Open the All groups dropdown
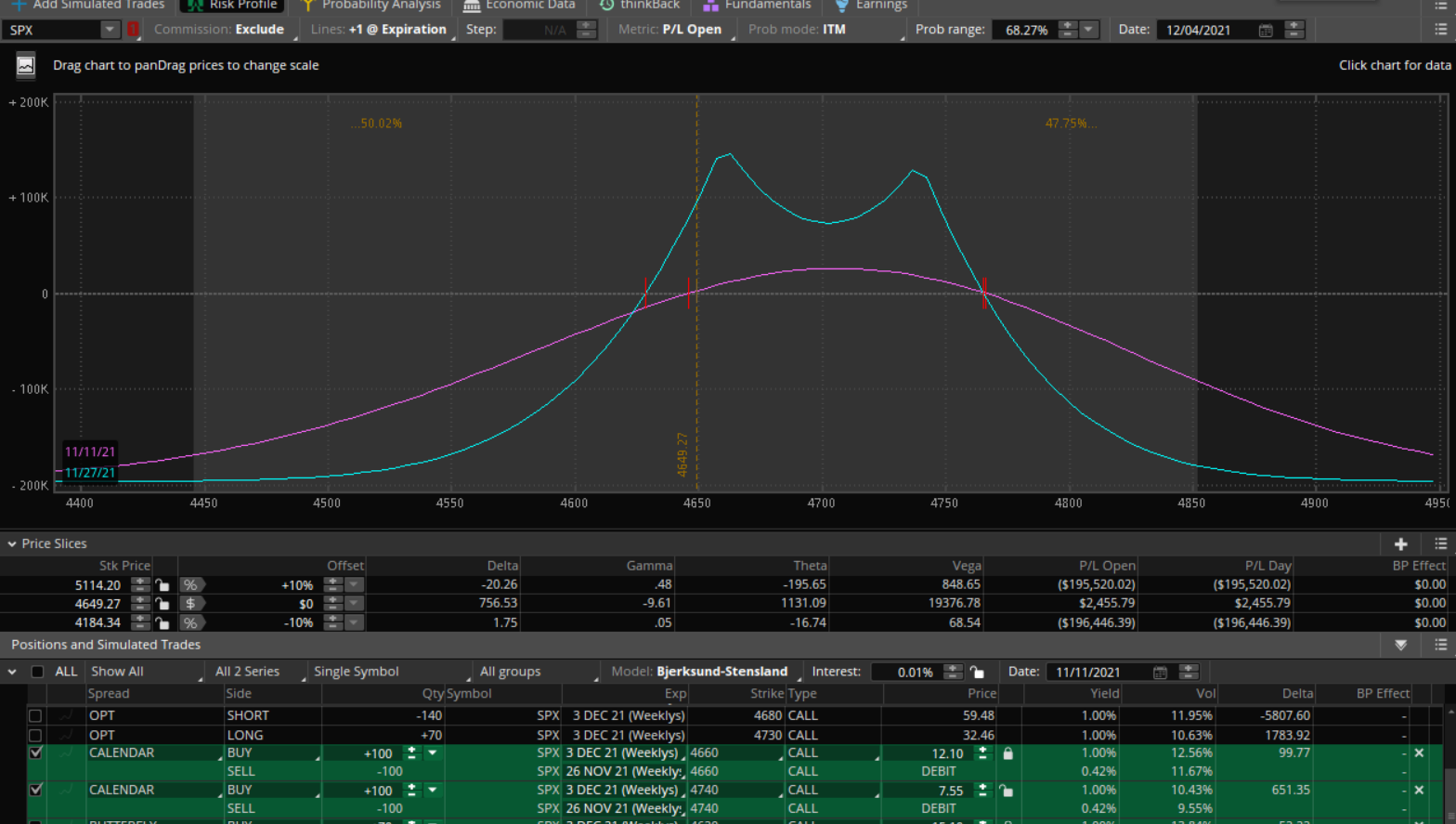 (537, 672)
